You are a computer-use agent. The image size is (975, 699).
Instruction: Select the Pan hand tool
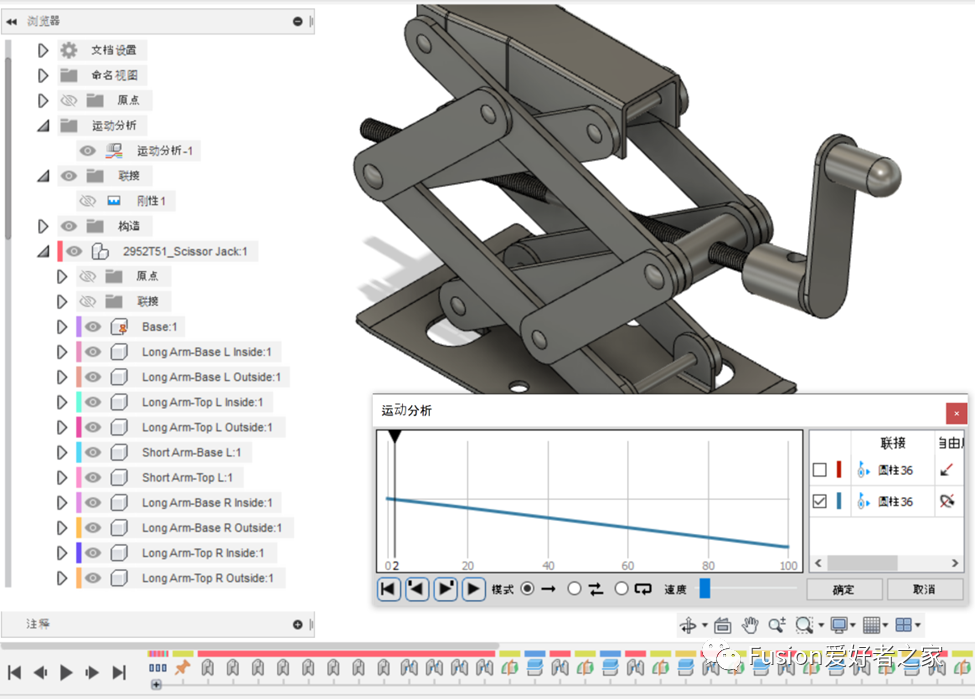click(x=750, y=625)
